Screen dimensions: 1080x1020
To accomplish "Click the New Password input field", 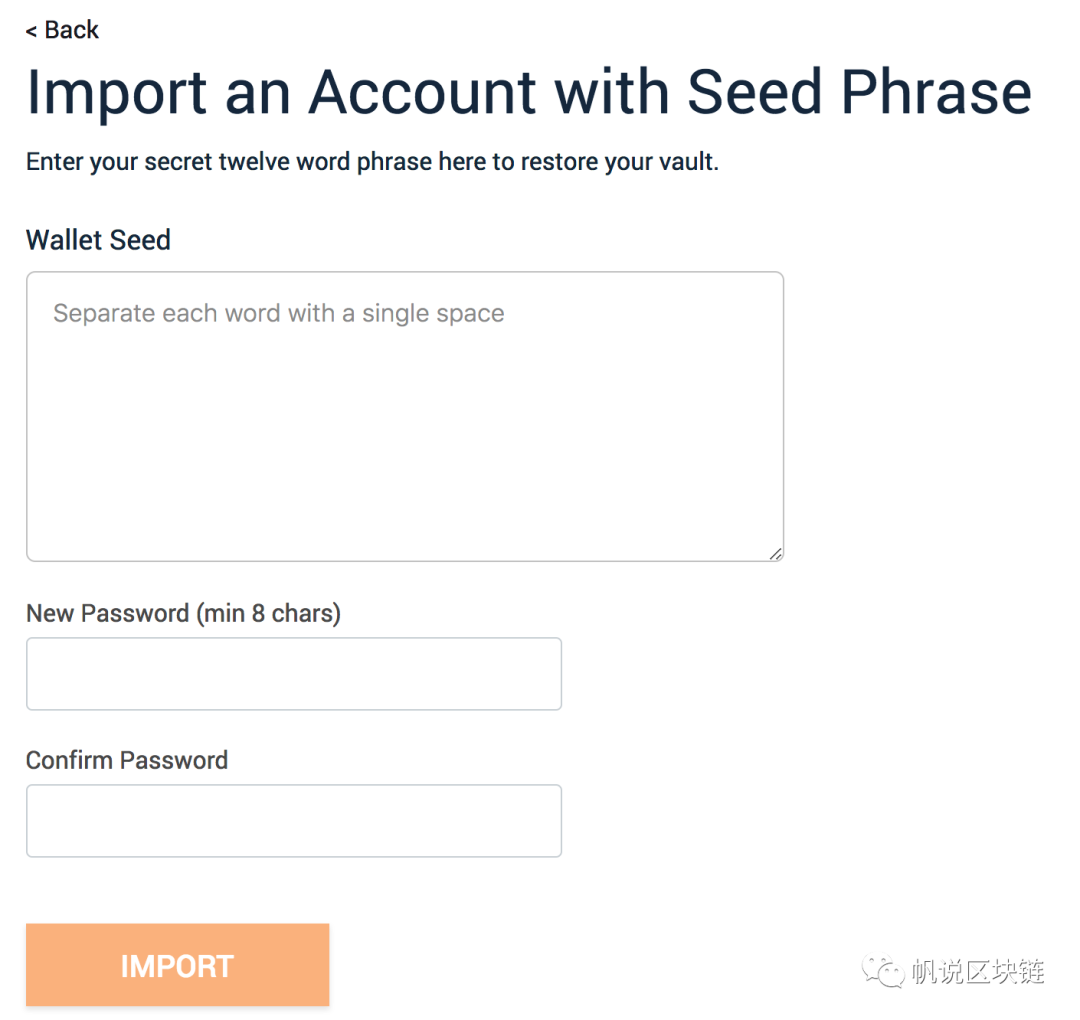I will coord(294,674).
